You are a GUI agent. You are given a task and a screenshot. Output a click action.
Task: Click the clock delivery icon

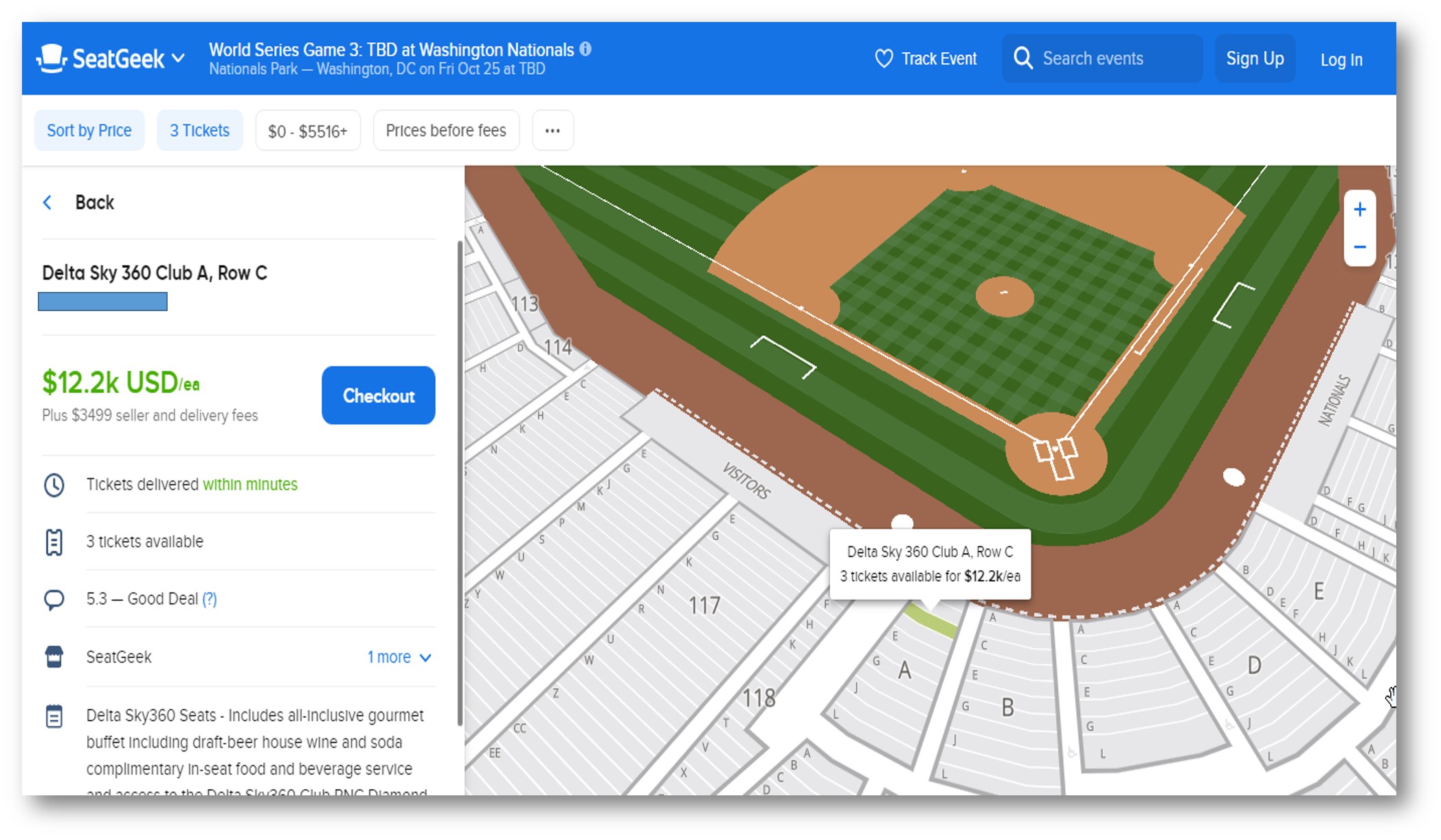click(x=54, y=485)
